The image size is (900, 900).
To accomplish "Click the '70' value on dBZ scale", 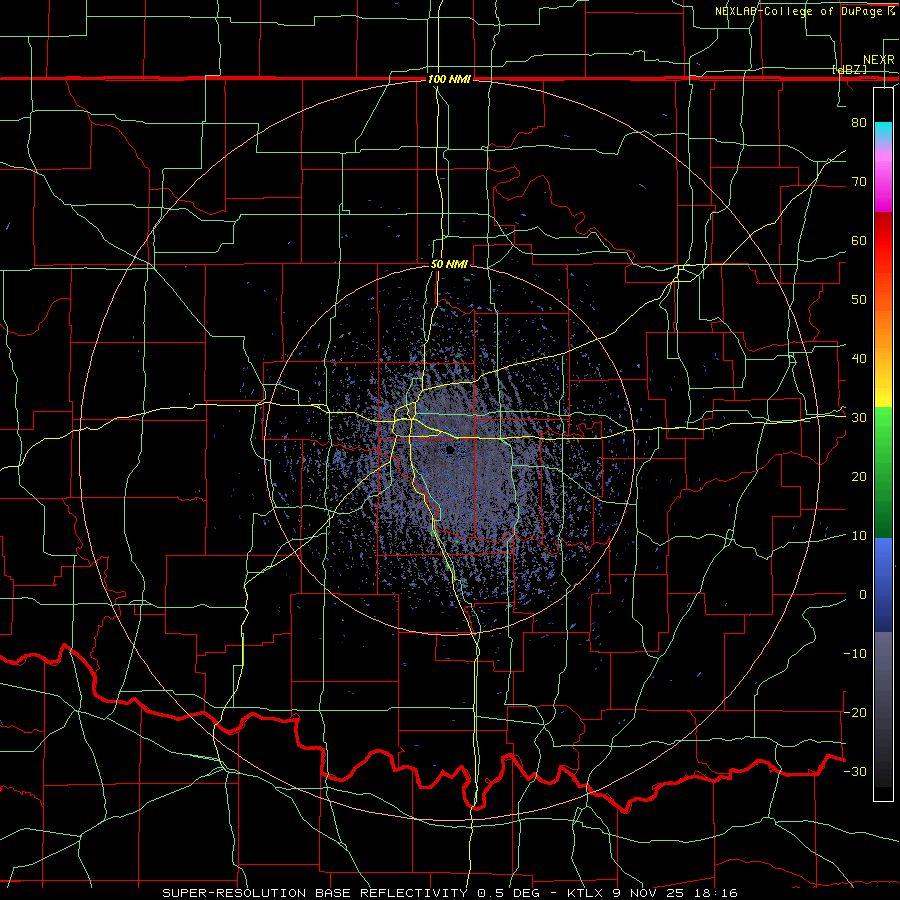I will coord(859,181).
